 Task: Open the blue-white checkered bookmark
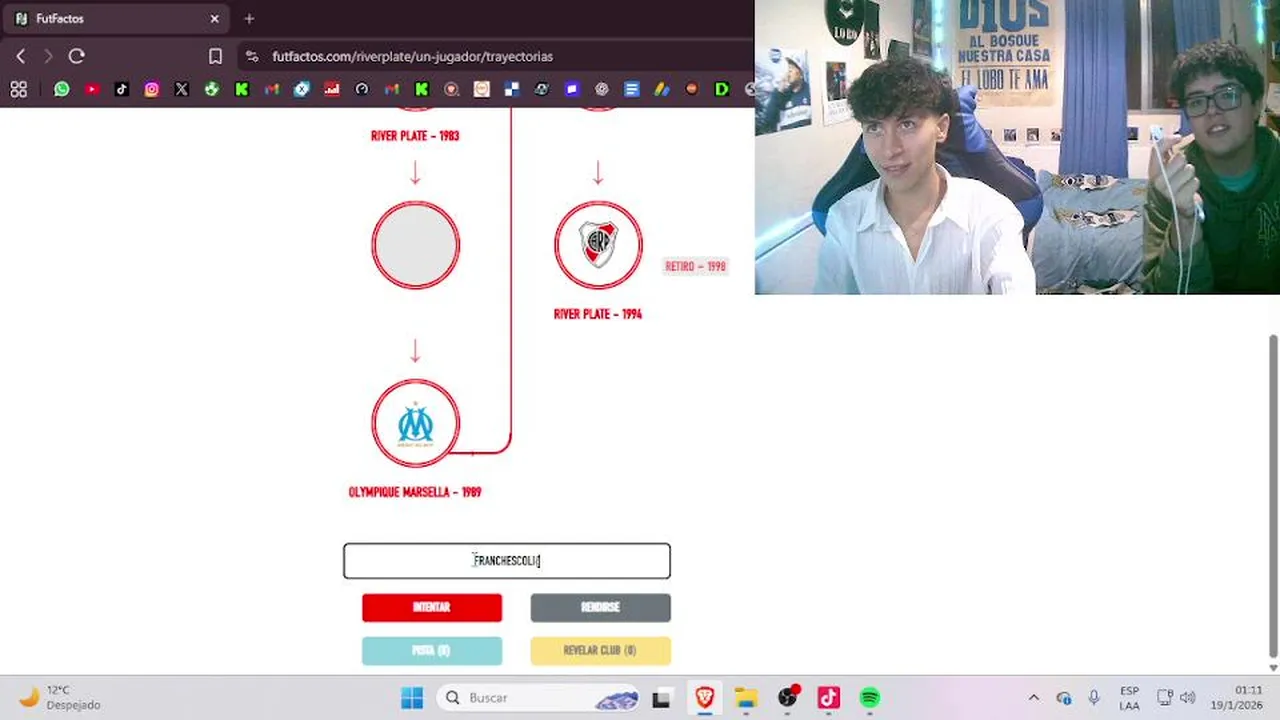[512, 89]
